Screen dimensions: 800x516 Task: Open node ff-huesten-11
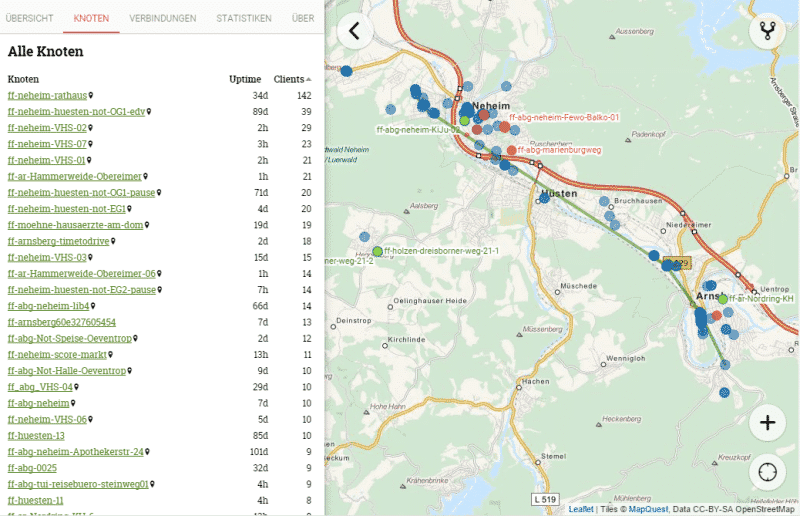tap(35, 500)
